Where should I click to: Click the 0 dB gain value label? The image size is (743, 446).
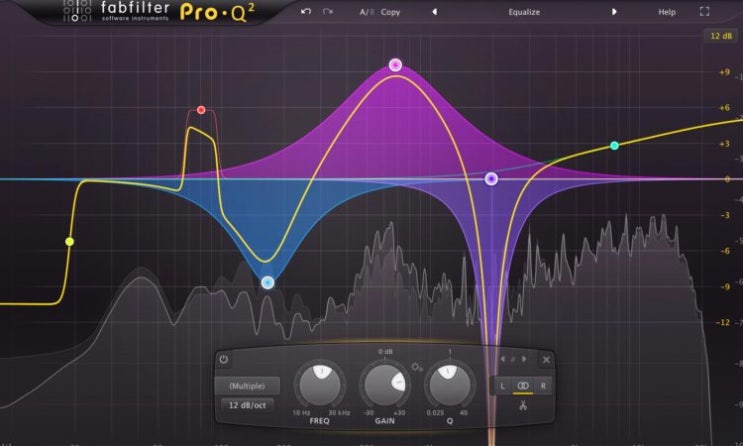pyautogui.click(x=385, y=352)
